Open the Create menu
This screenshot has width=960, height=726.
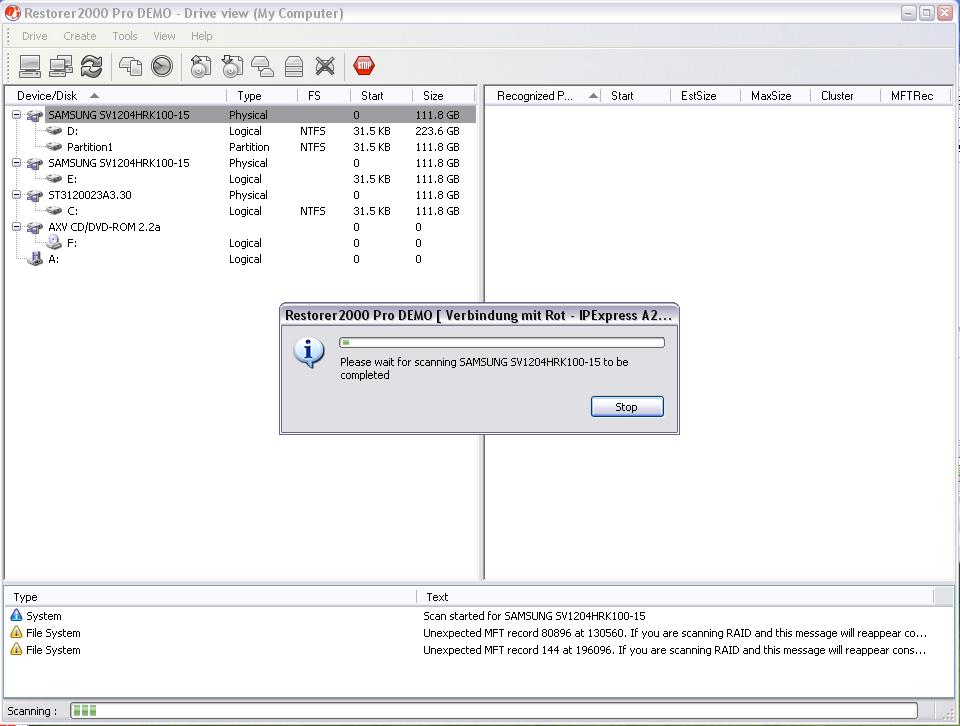pyautogui.click(x=80, y=36)
